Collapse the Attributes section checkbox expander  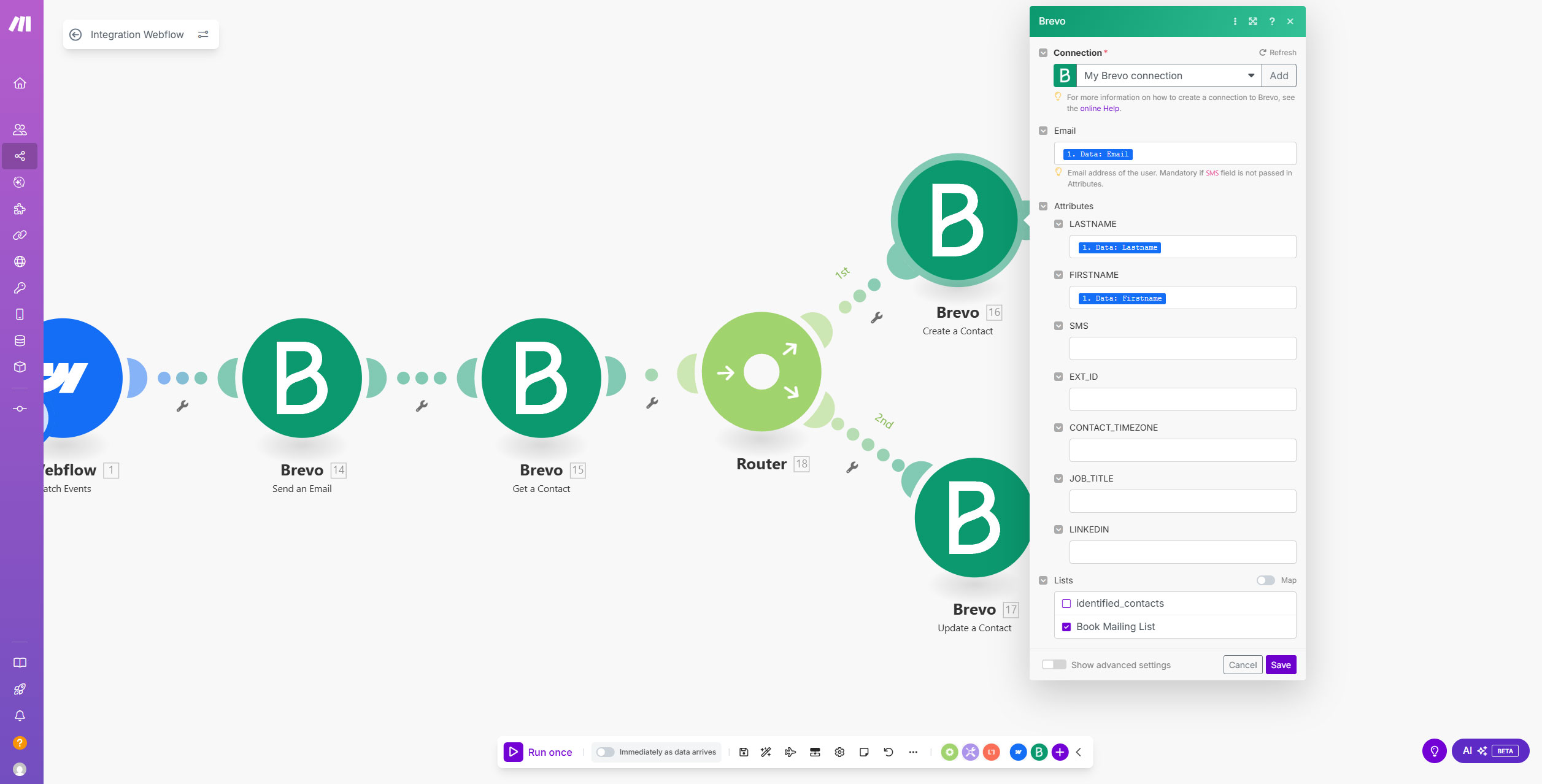[x=1043, y=206]
